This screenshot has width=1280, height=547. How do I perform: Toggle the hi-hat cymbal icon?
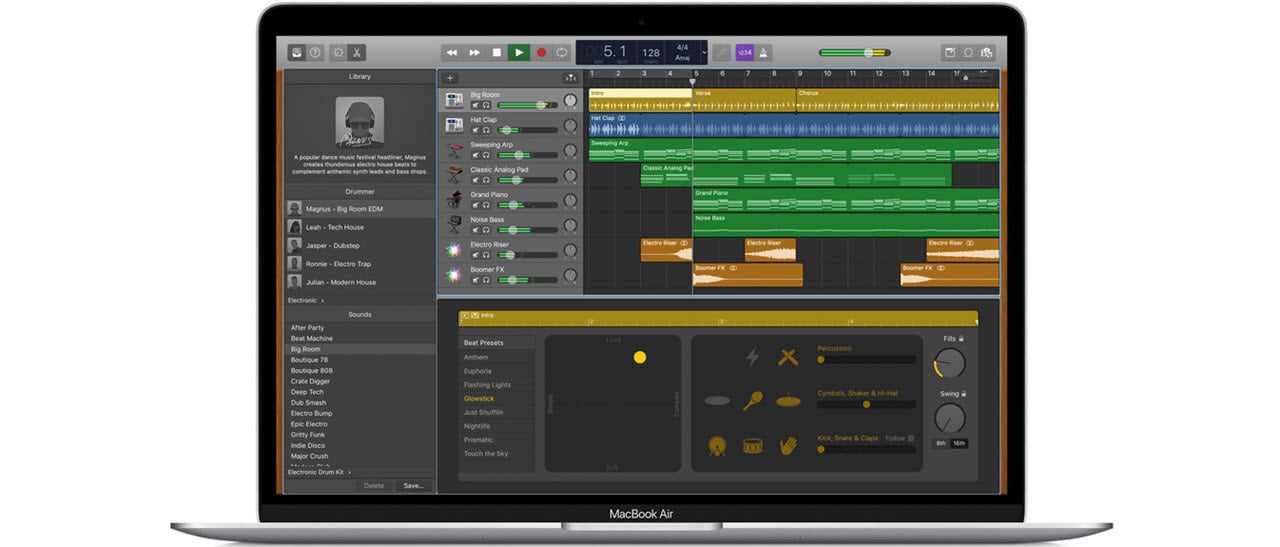tap(789, 400)
